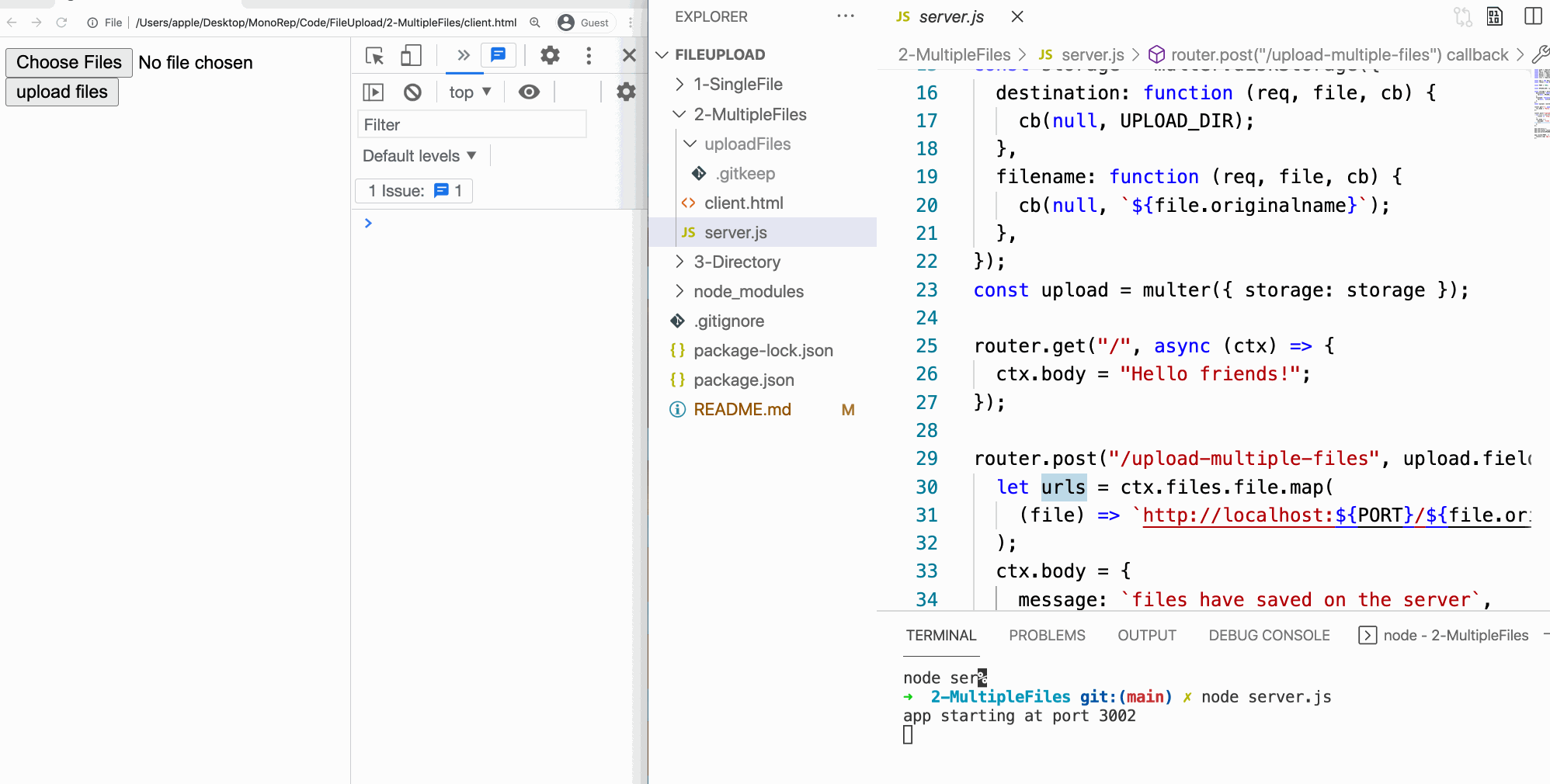Open the .gitignore file

pyautogui.click(x=763, y=321)
